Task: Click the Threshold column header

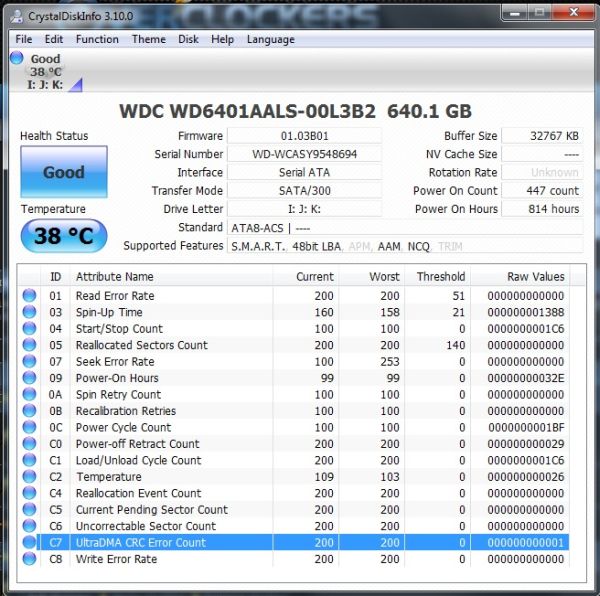Action: [438, 276]
